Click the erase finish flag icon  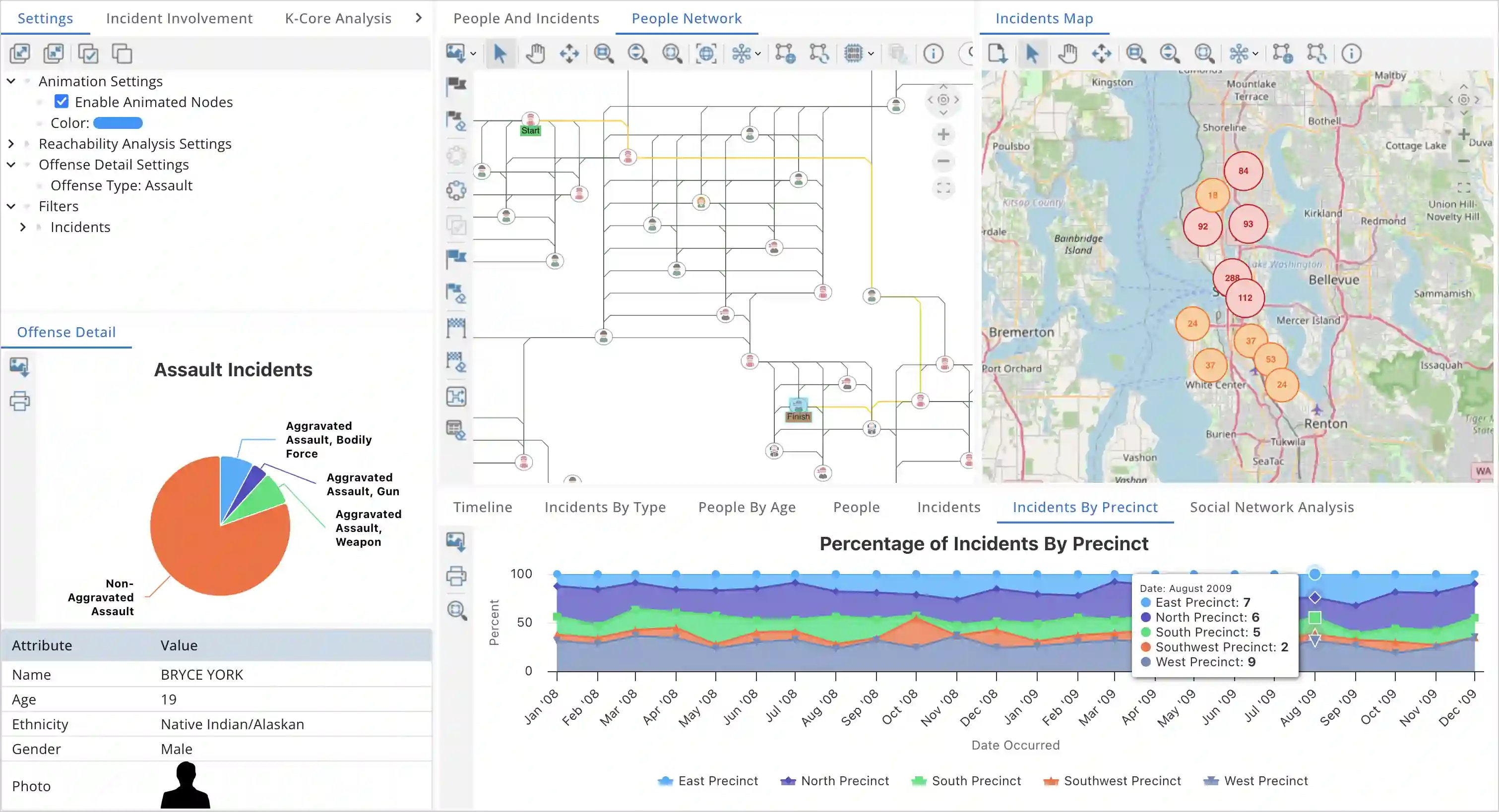pos(456,362)
